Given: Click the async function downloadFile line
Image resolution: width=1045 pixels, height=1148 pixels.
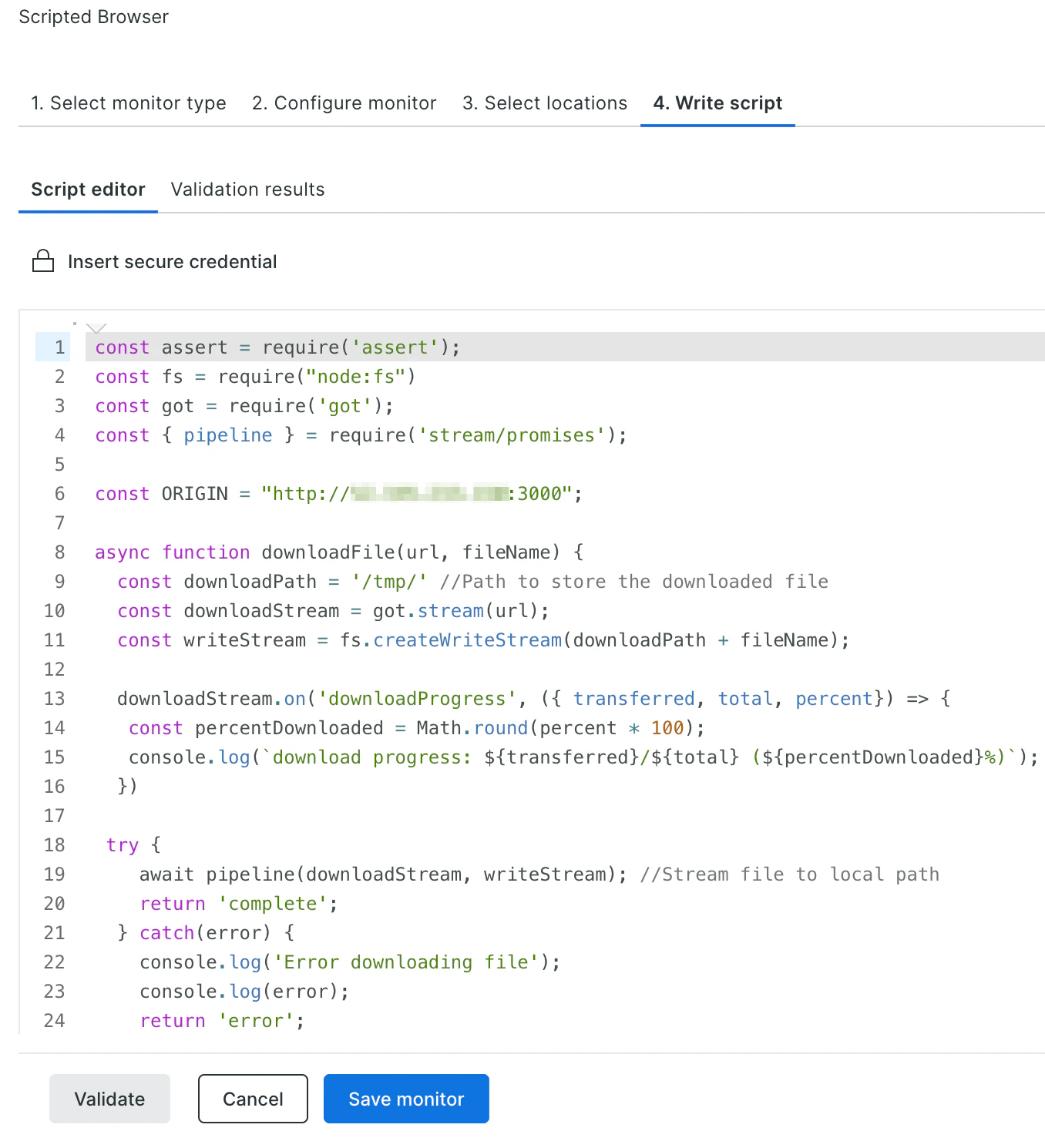Looking at the screenshot, I should [x=339, y=552].
